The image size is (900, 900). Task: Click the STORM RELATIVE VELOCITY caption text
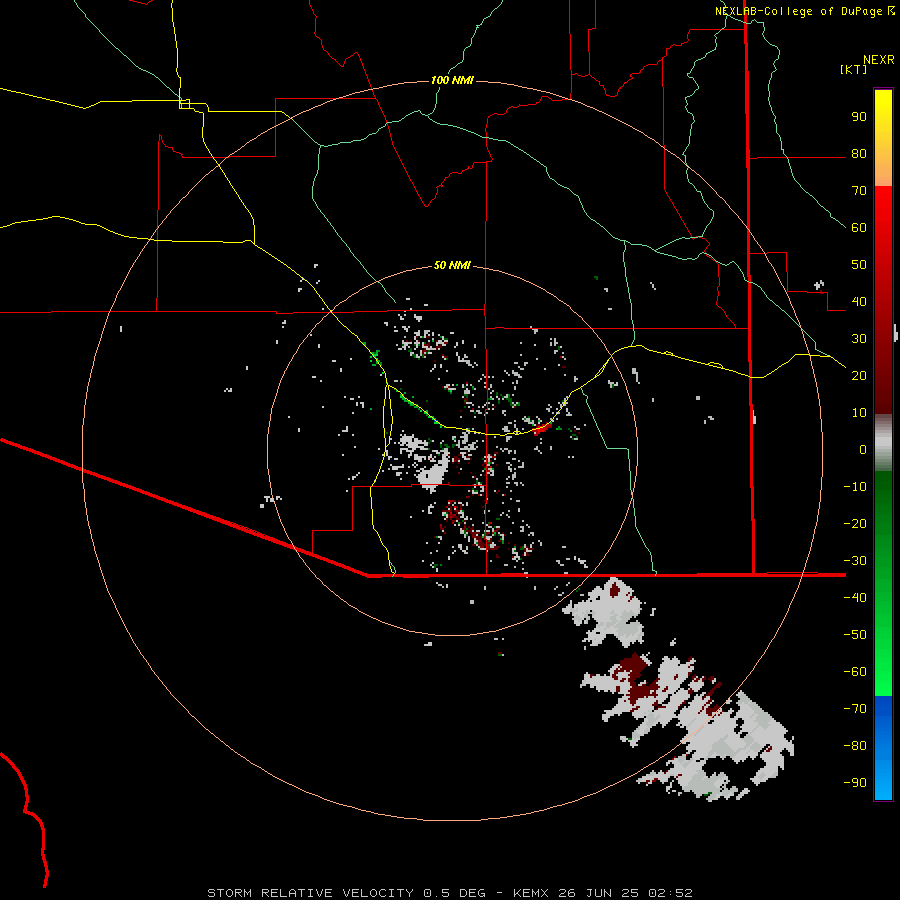pos(310,893)
